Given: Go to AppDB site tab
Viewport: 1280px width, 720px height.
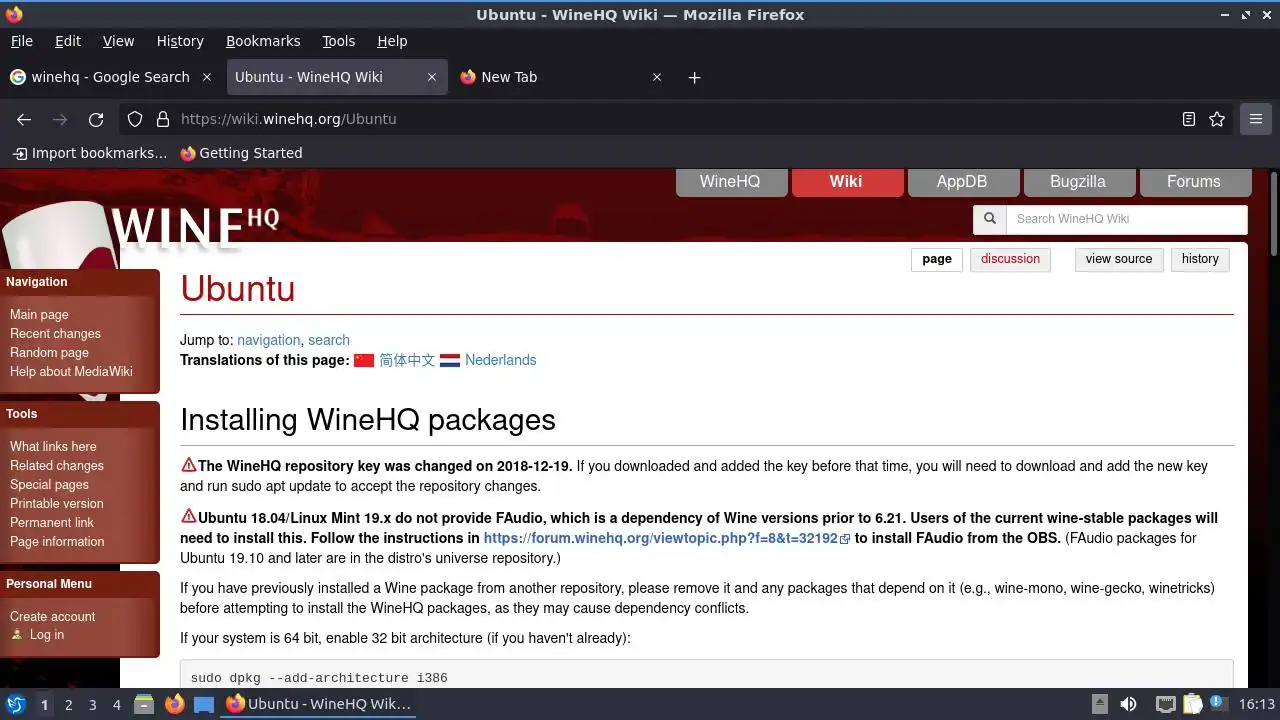Looking at the screenshot, I should point(962,182).
